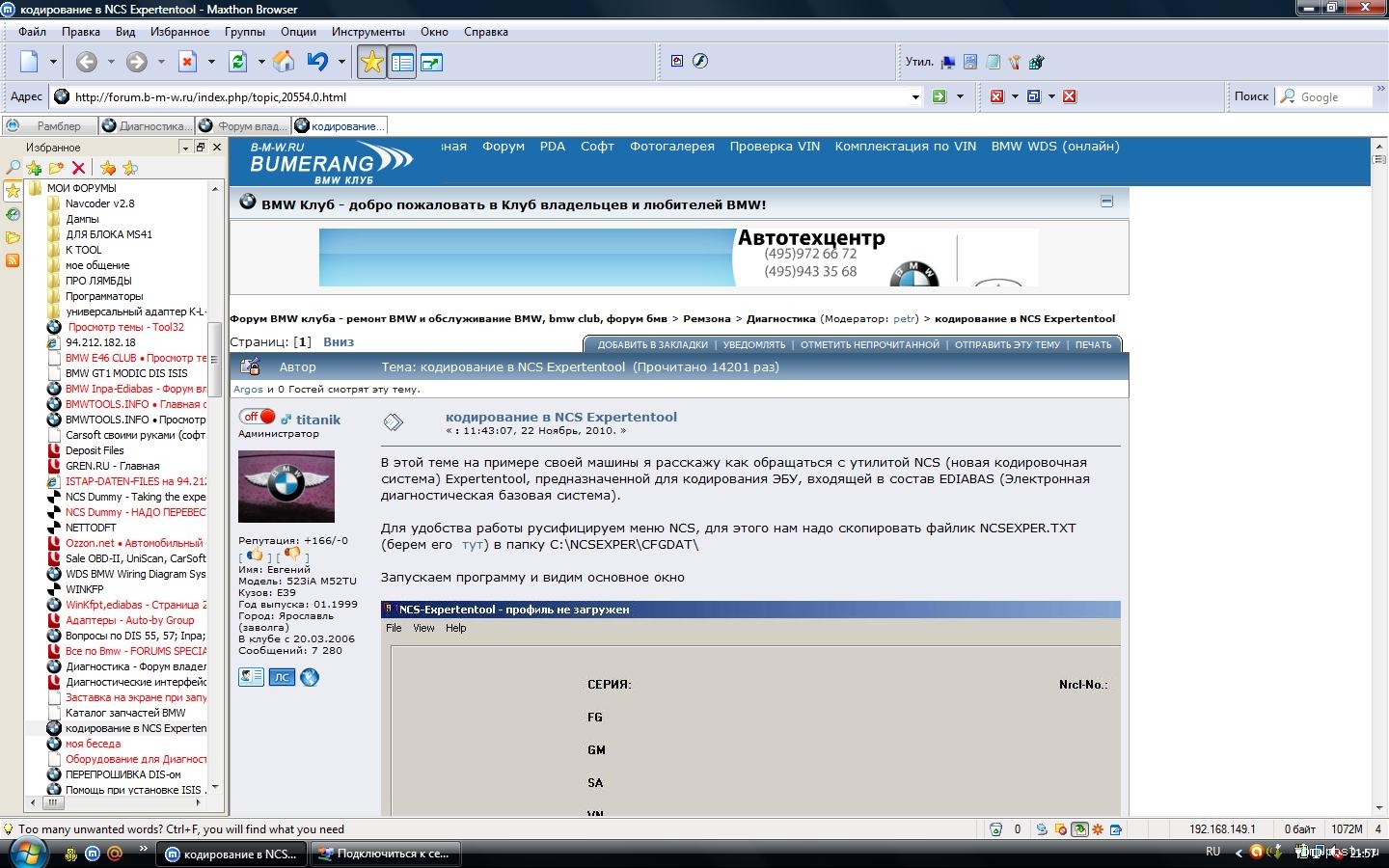The image size is (1389, 868).
Task: Click the red X delete favorite icon
Action: [x=79, y=168]
